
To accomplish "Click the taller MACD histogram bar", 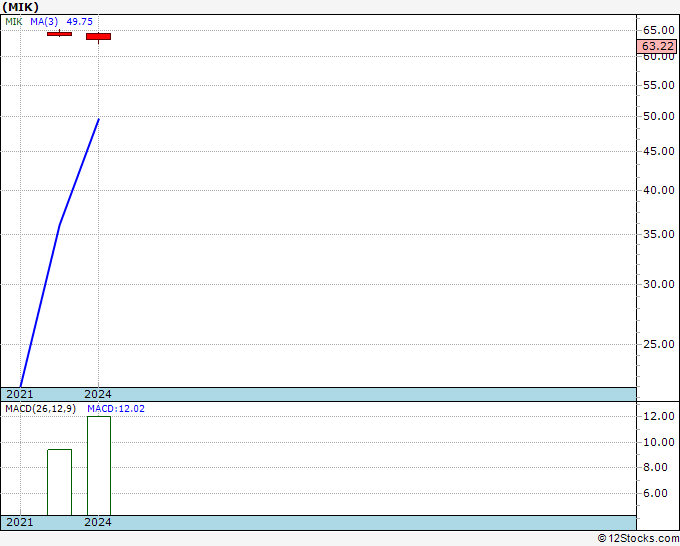I will coord(99,466).
